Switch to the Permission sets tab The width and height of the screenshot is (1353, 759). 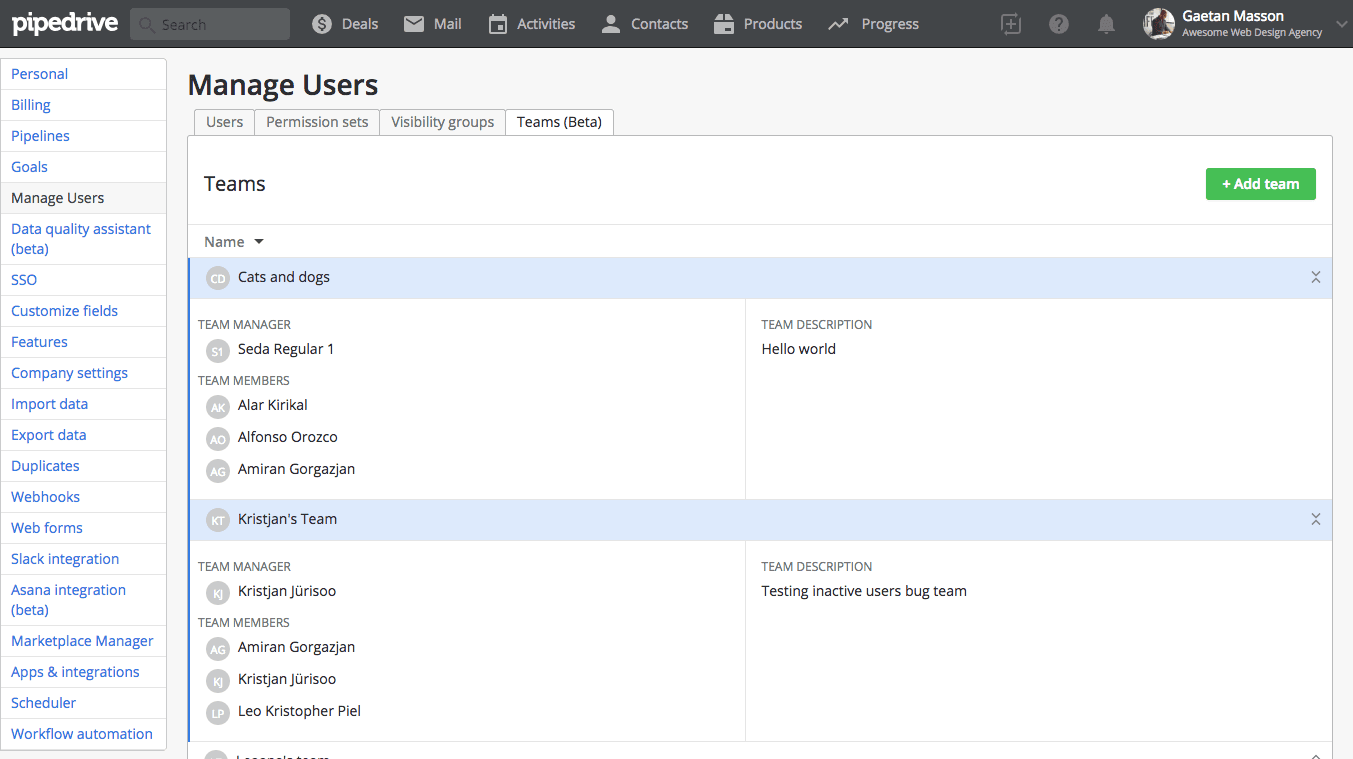point(317,122)
